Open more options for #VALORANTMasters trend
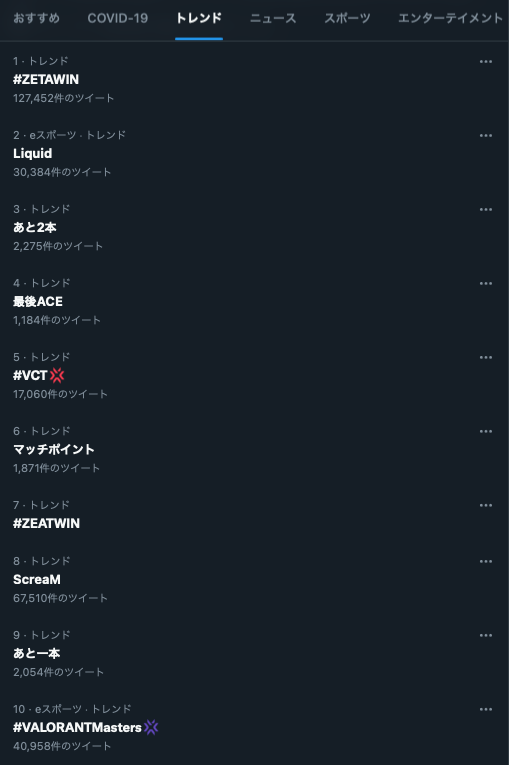Viewport: 509px width, 765px height. 486,709
